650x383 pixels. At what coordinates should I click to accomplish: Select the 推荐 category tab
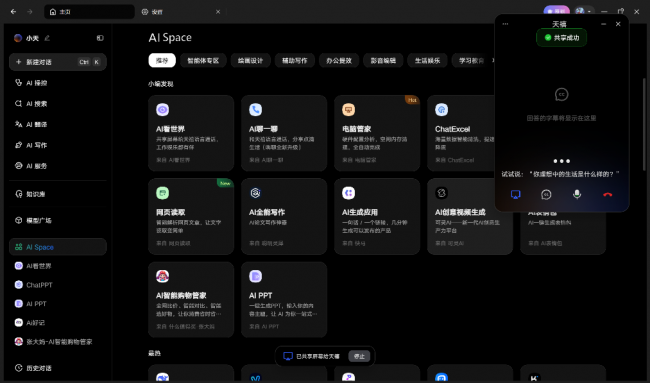point(162,61)
